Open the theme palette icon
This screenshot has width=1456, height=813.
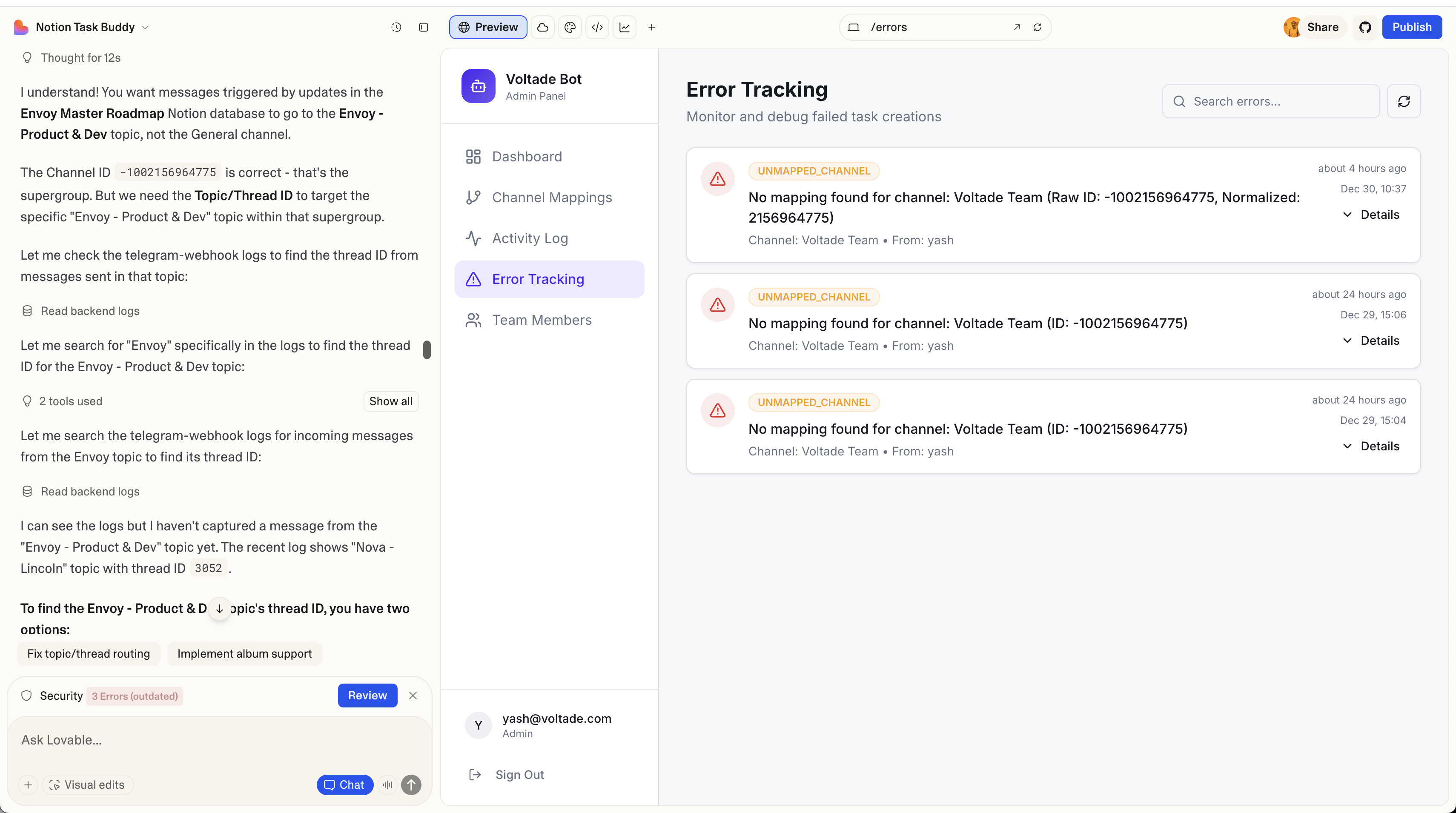point(570,26)
